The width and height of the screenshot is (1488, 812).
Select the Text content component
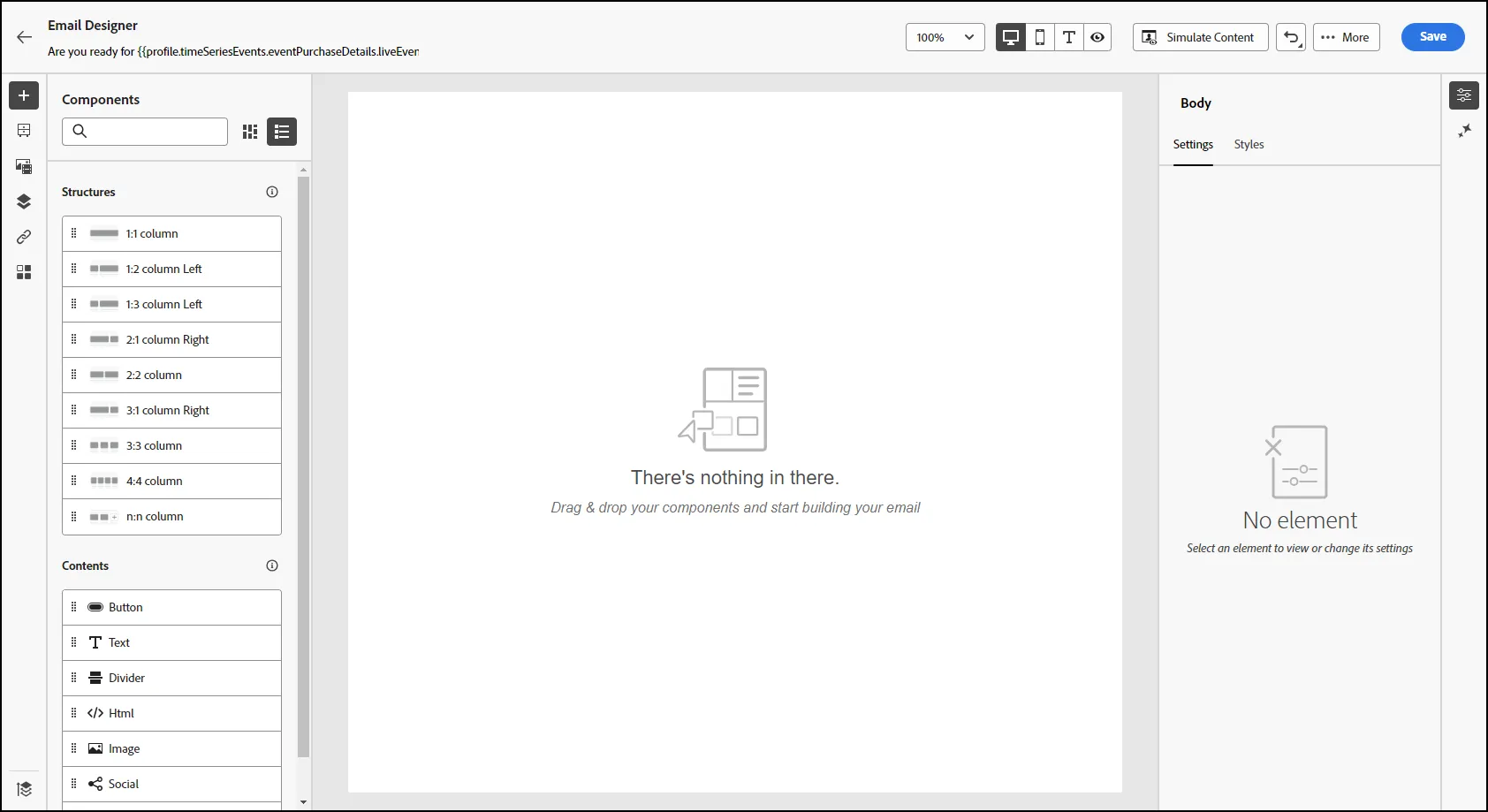[x=171, y=643]
